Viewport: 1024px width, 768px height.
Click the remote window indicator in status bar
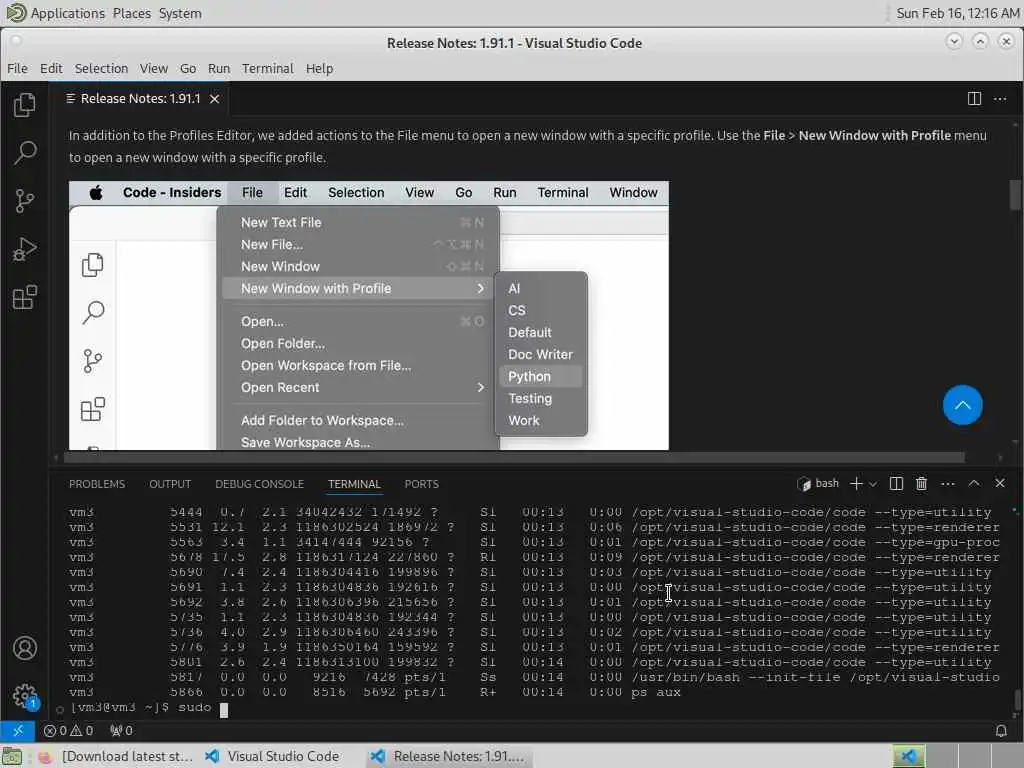[18, 730]
